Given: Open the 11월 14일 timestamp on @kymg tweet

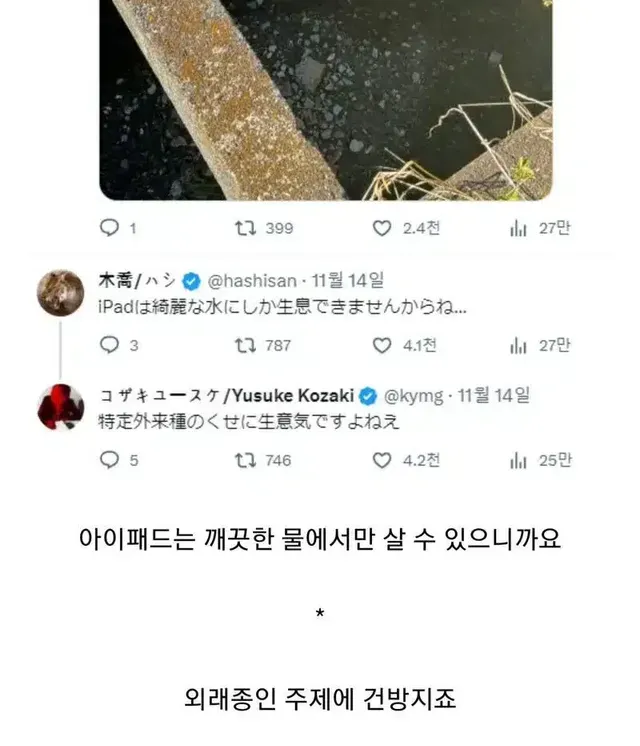Looking at the screenshot, I should tap(493, 395).
